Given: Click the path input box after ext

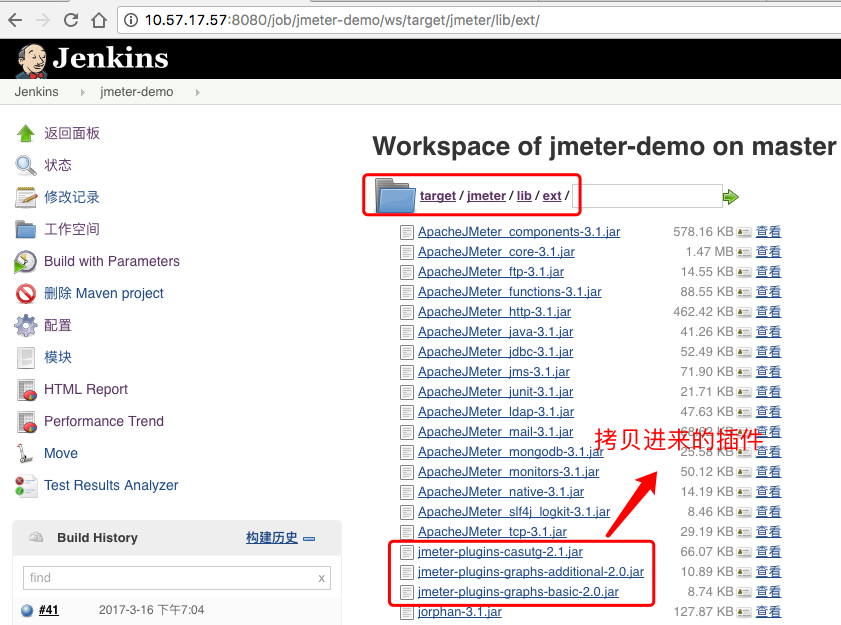Looking at the screenshot, I should (x=647, y=196).
